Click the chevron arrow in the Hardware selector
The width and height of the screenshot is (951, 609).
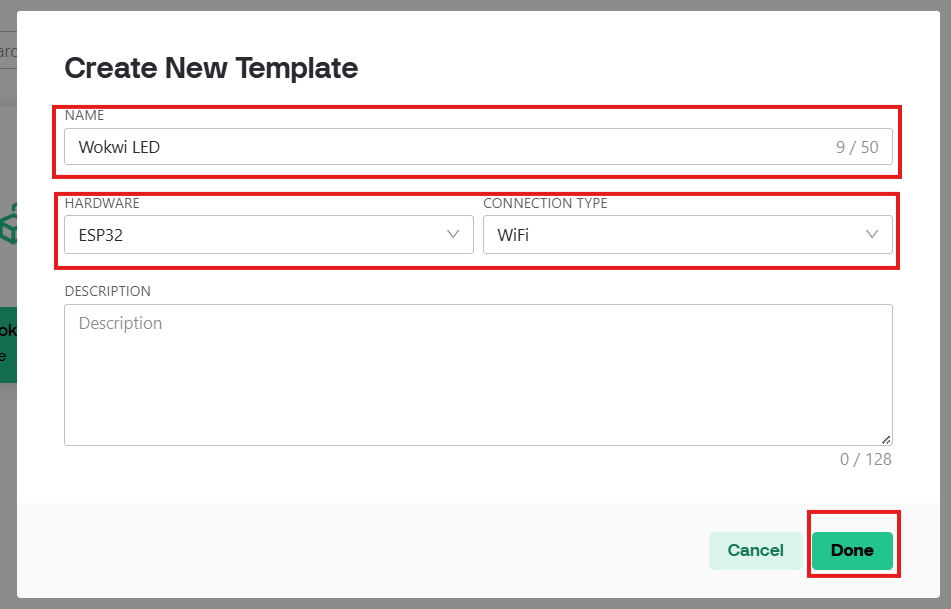[453, 235]
